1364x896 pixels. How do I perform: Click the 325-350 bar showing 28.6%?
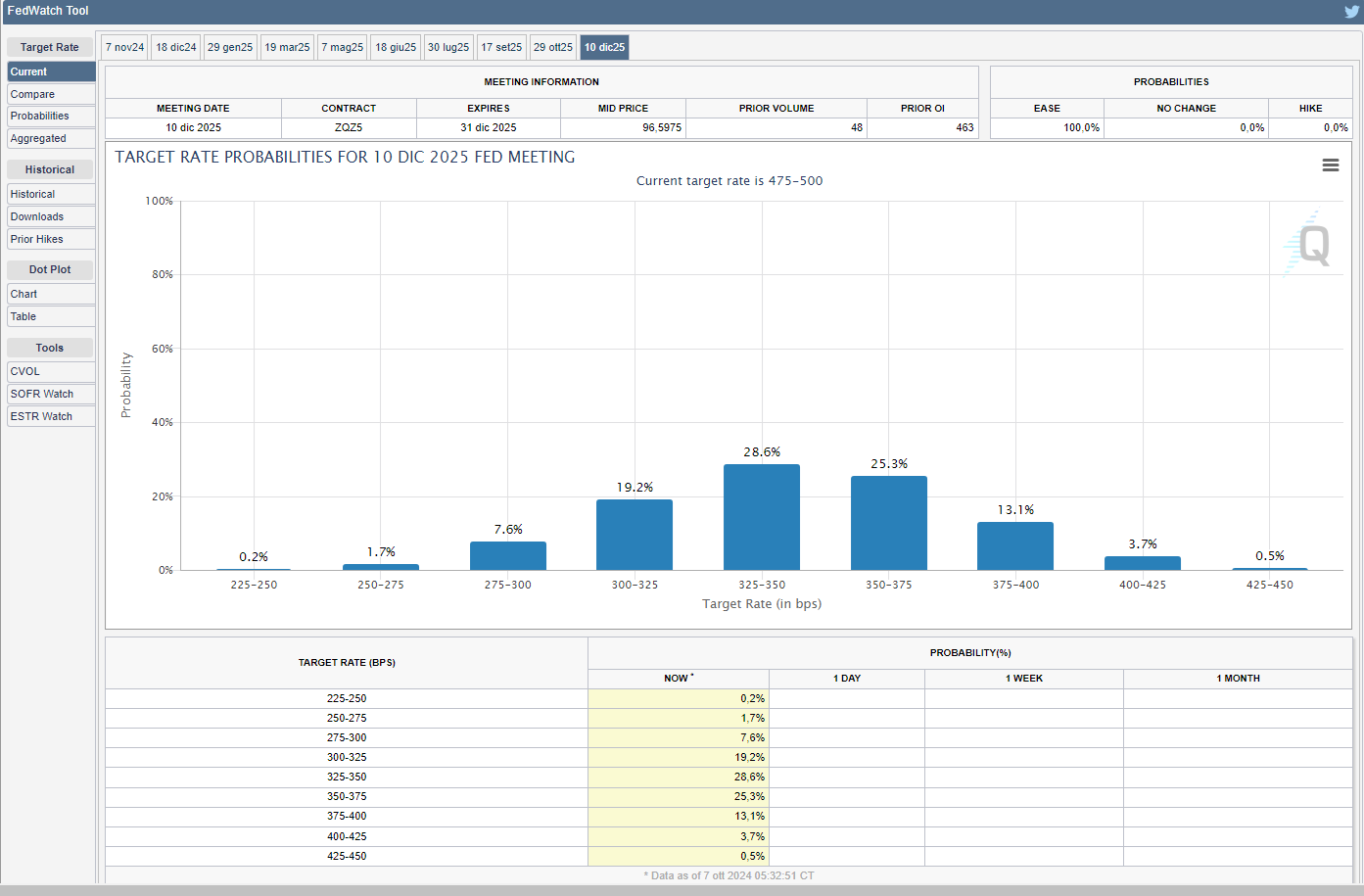click(x=762, y=517)
